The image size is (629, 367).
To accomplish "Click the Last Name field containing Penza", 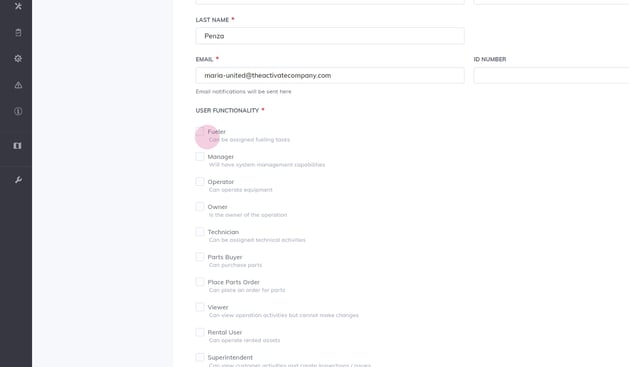I will click(330, 36).
